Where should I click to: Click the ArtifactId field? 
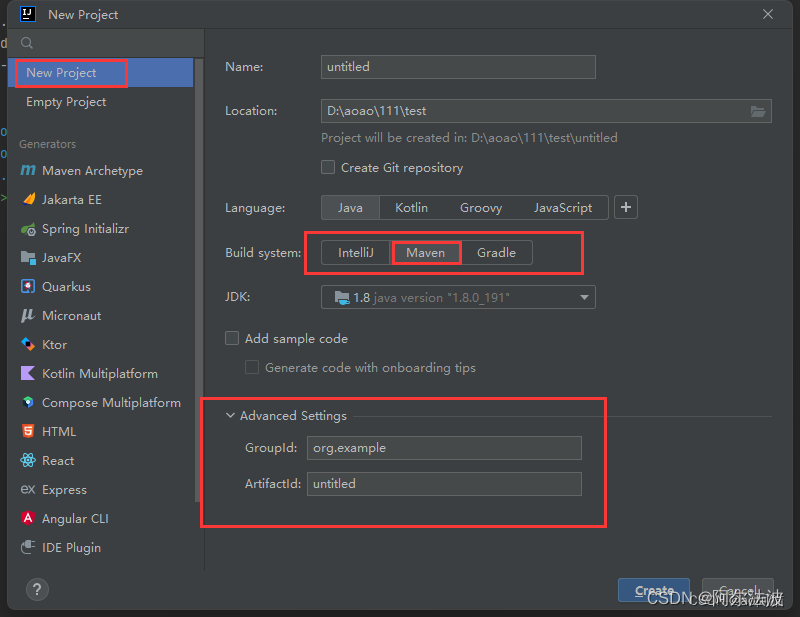coord(444,484)
